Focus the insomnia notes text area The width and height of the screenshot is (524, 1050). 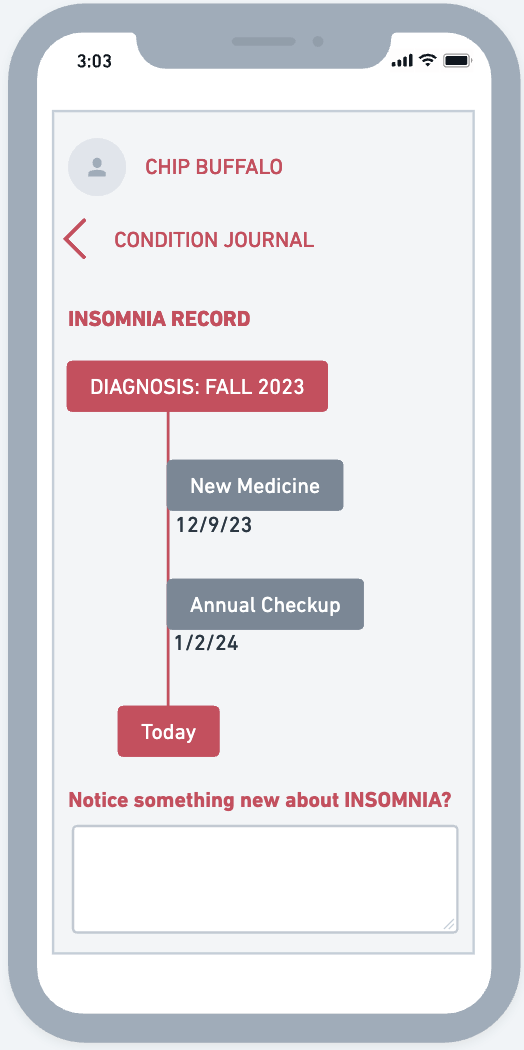tap(265, 879)
